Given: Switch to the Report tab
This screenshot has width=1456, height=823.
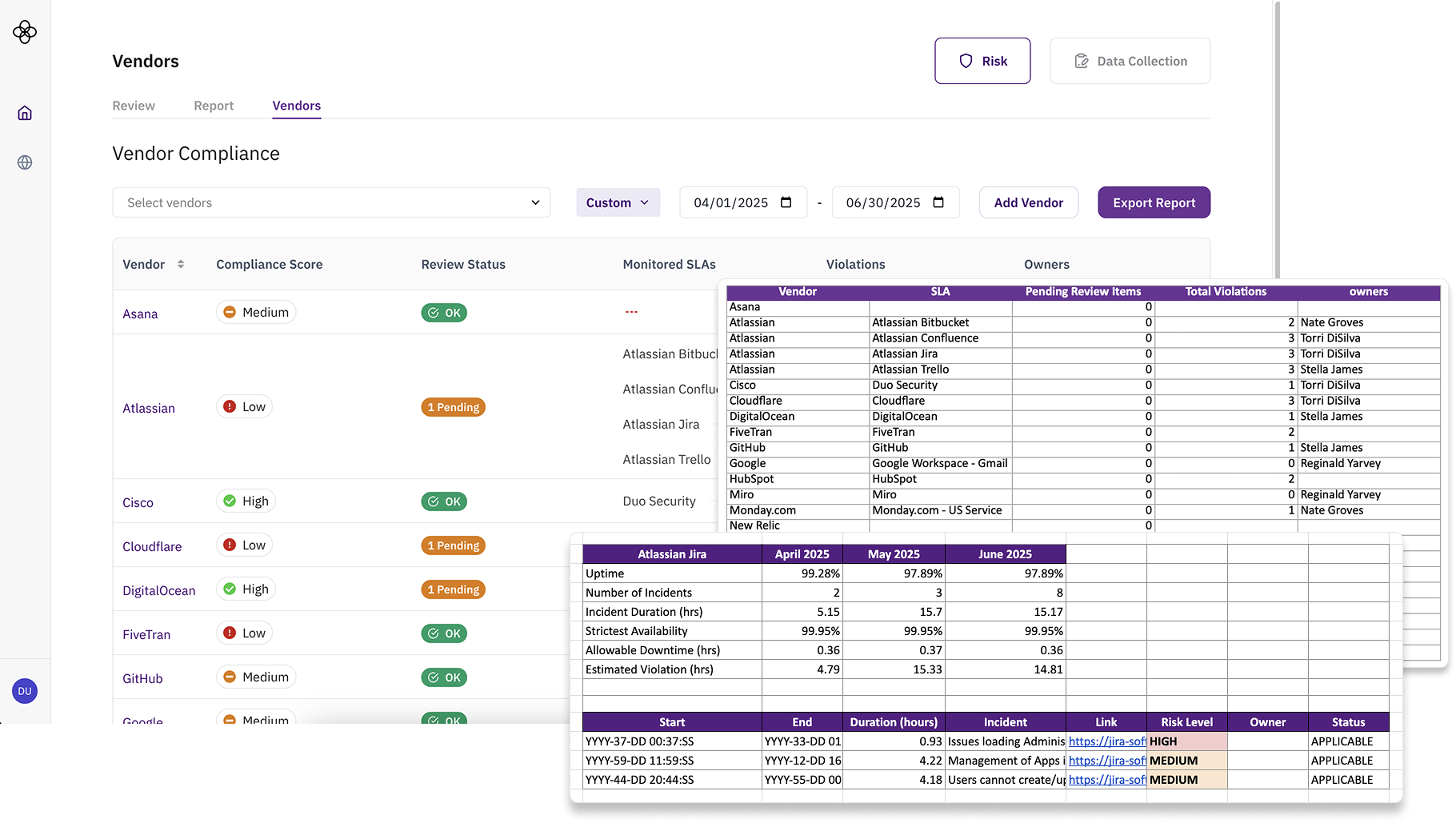Looking at the screenshot, I should 214,106.
